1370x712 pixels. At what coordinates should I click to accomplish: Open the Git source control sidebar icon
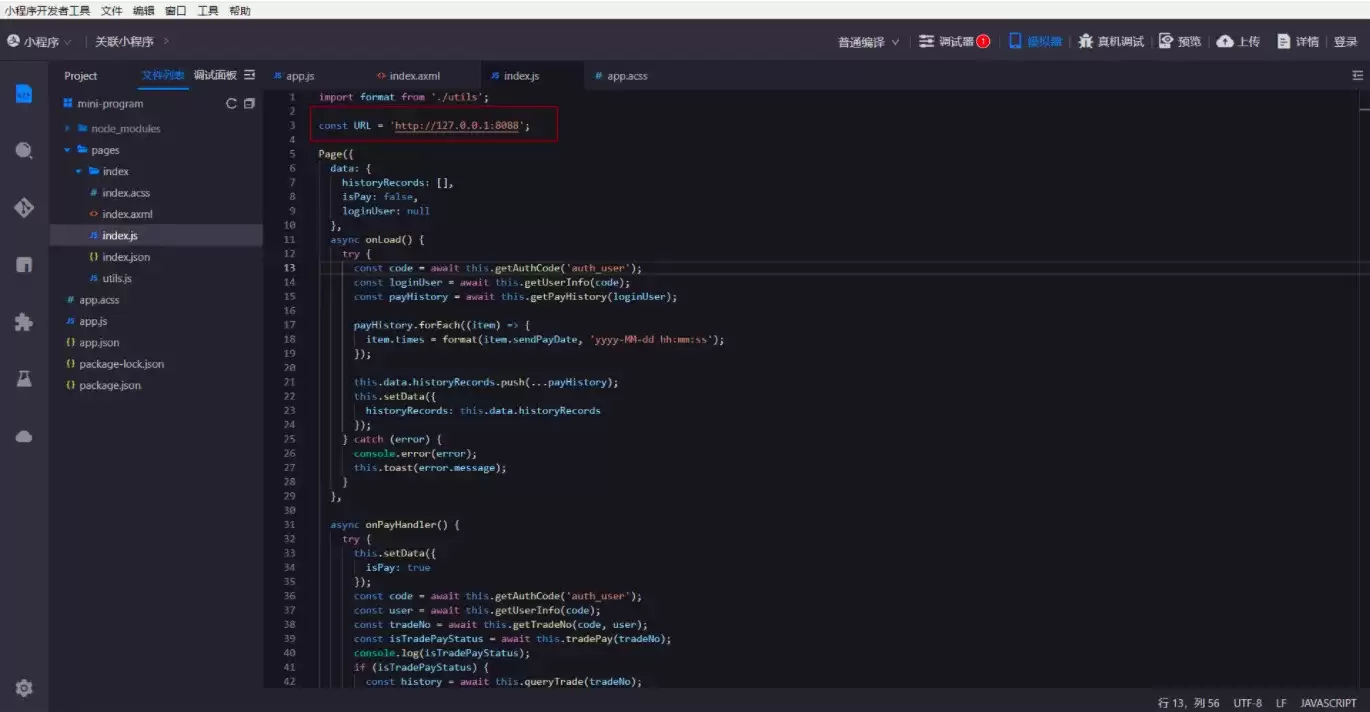click(x=24, y=208)
